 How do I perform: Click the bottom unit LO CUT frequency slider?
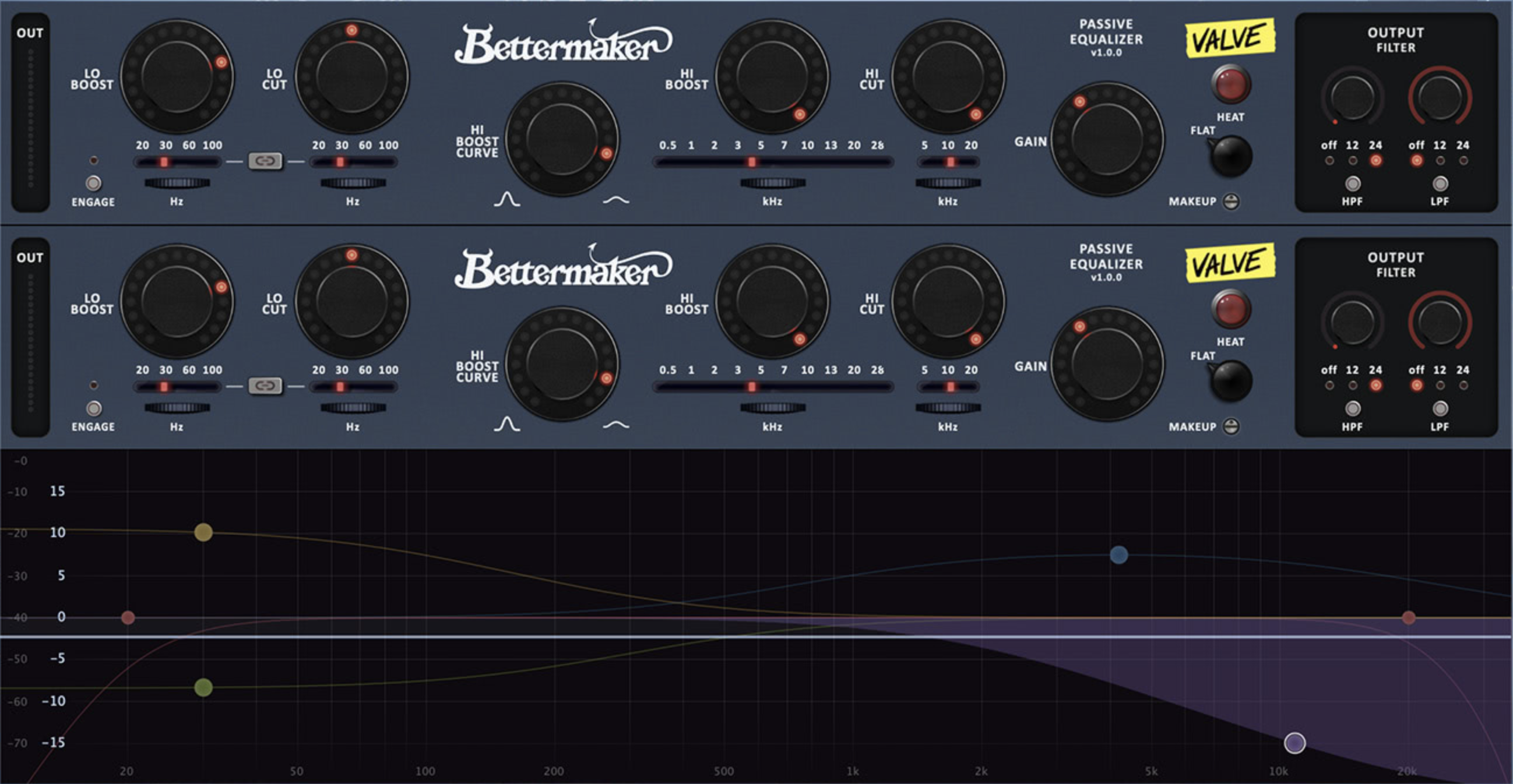[x=353, y=386]
